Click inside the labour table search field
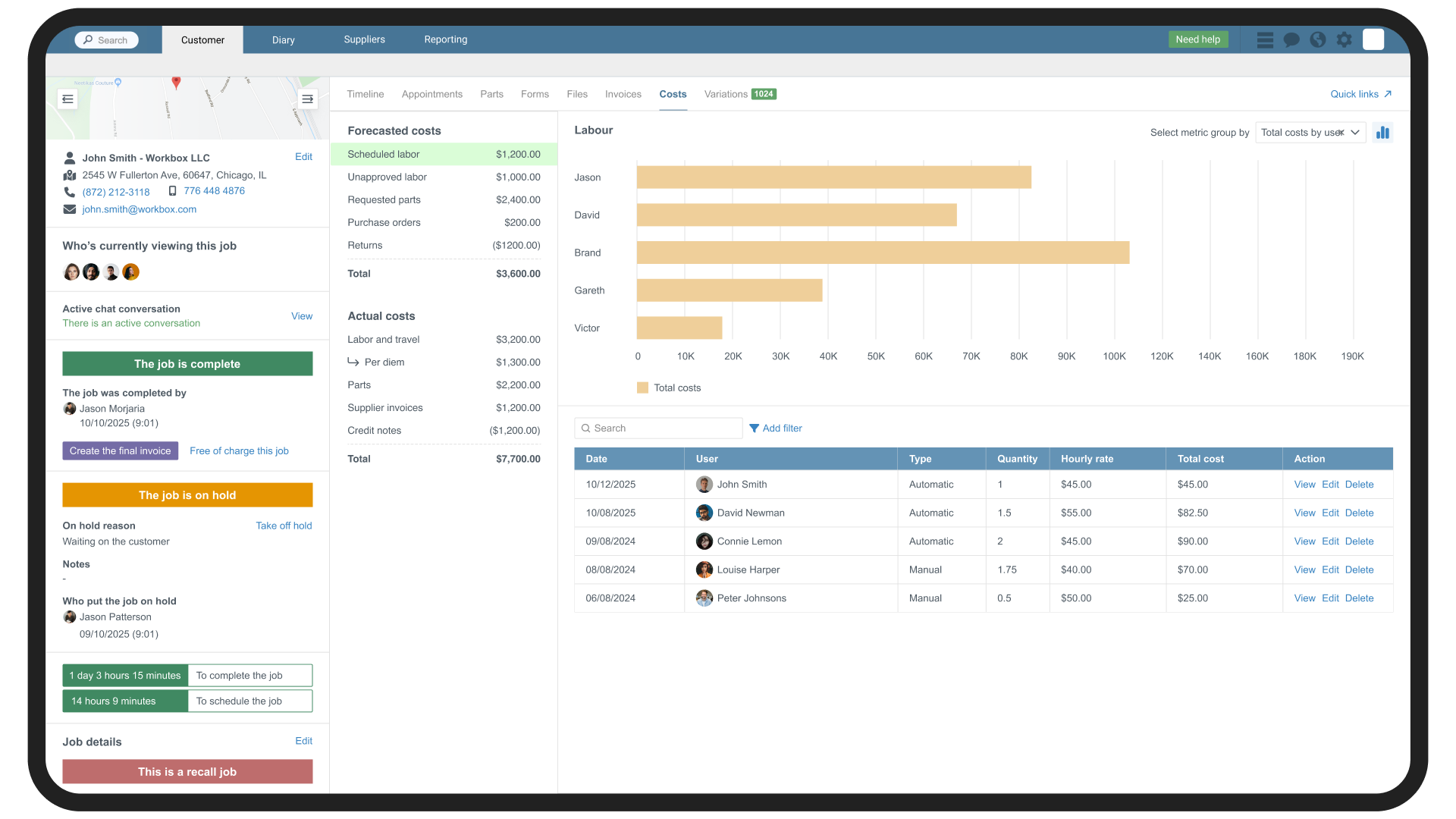1456x819 pixels. coord(658,428)
